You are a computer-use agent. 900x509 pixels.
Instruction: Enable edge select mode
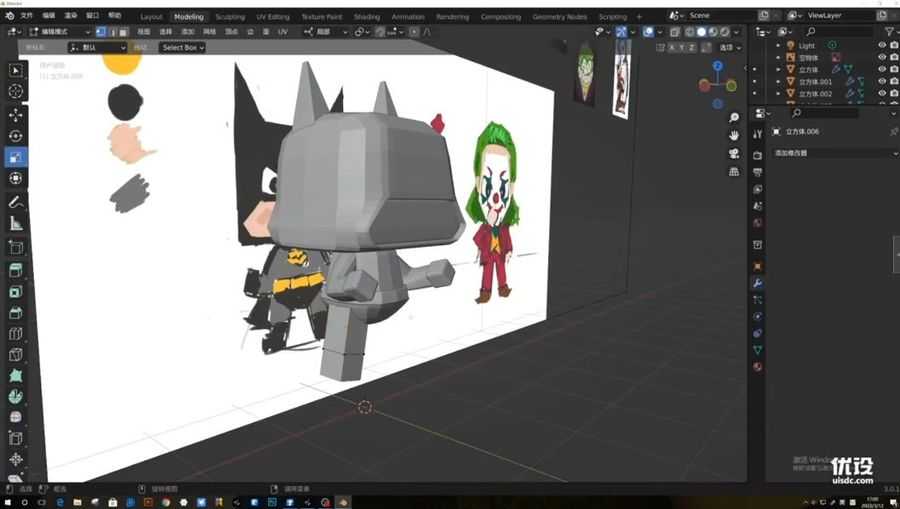[112, 32]
